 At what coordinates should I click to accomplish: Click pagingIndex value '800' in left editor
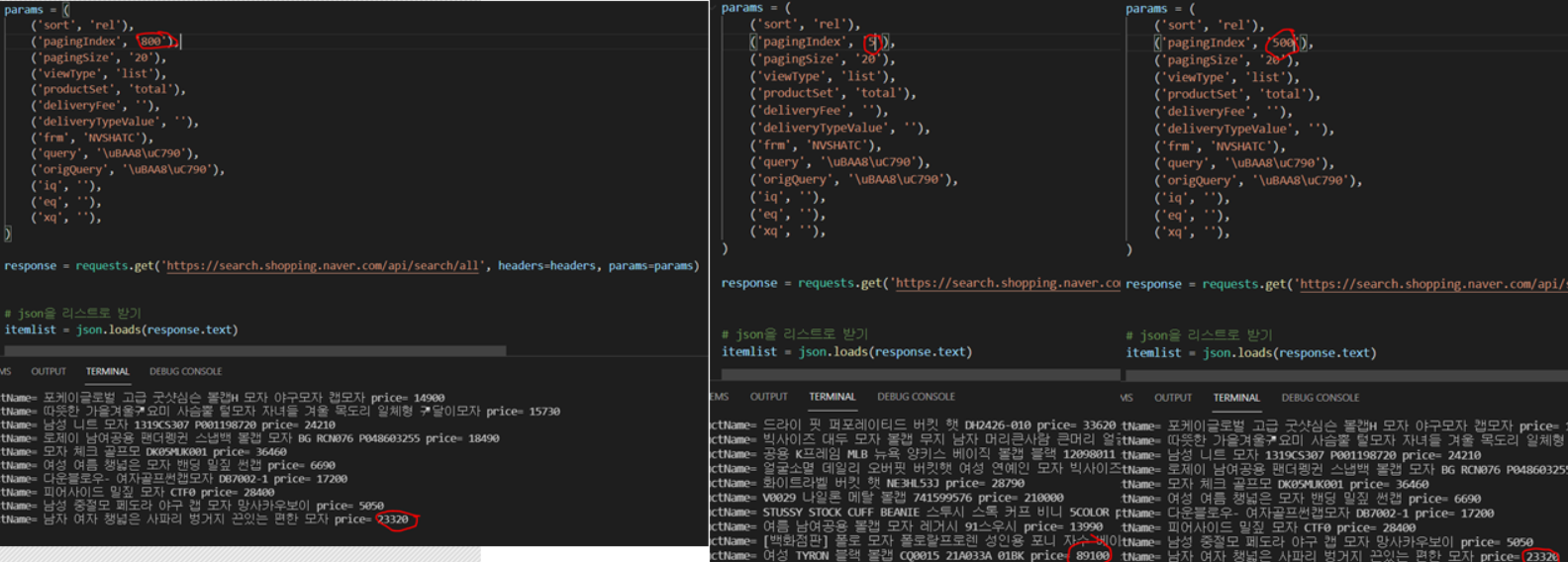[x=151, y=42]
